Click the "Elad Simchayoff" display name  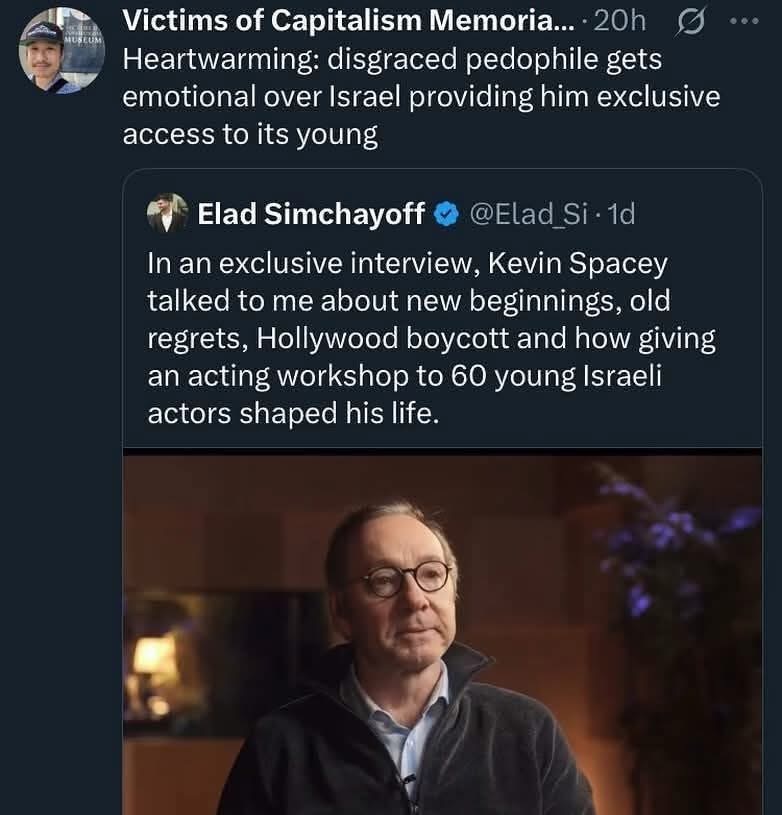tap(311, 214)
